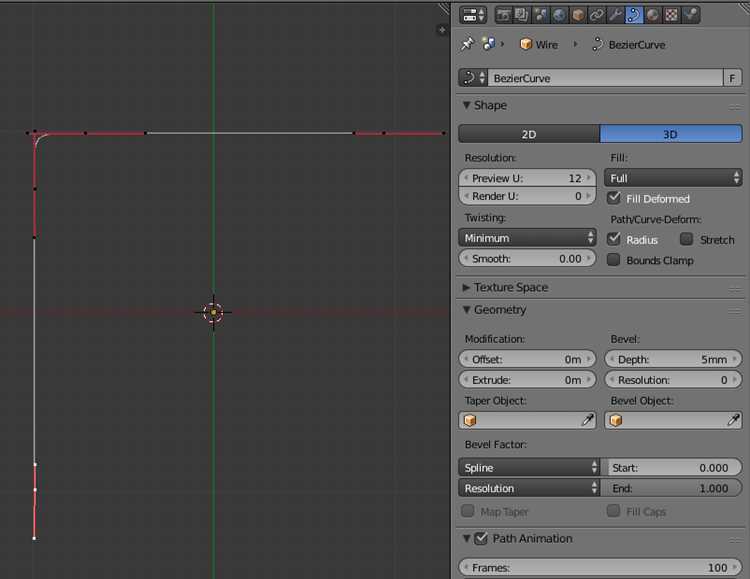
Task: Click the Bevel Depth 5mm slider field
Action: tap(673, 359)
